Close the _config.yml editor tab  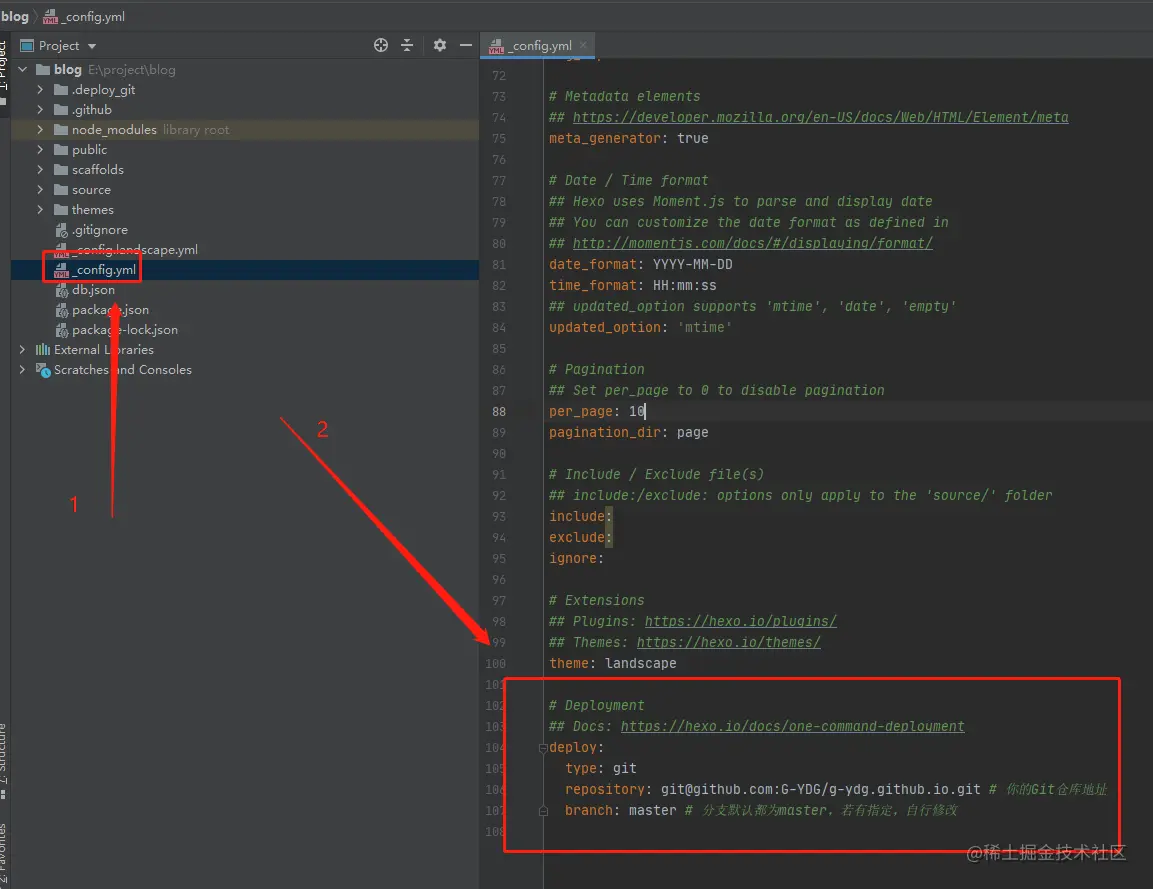coord(583,45)
